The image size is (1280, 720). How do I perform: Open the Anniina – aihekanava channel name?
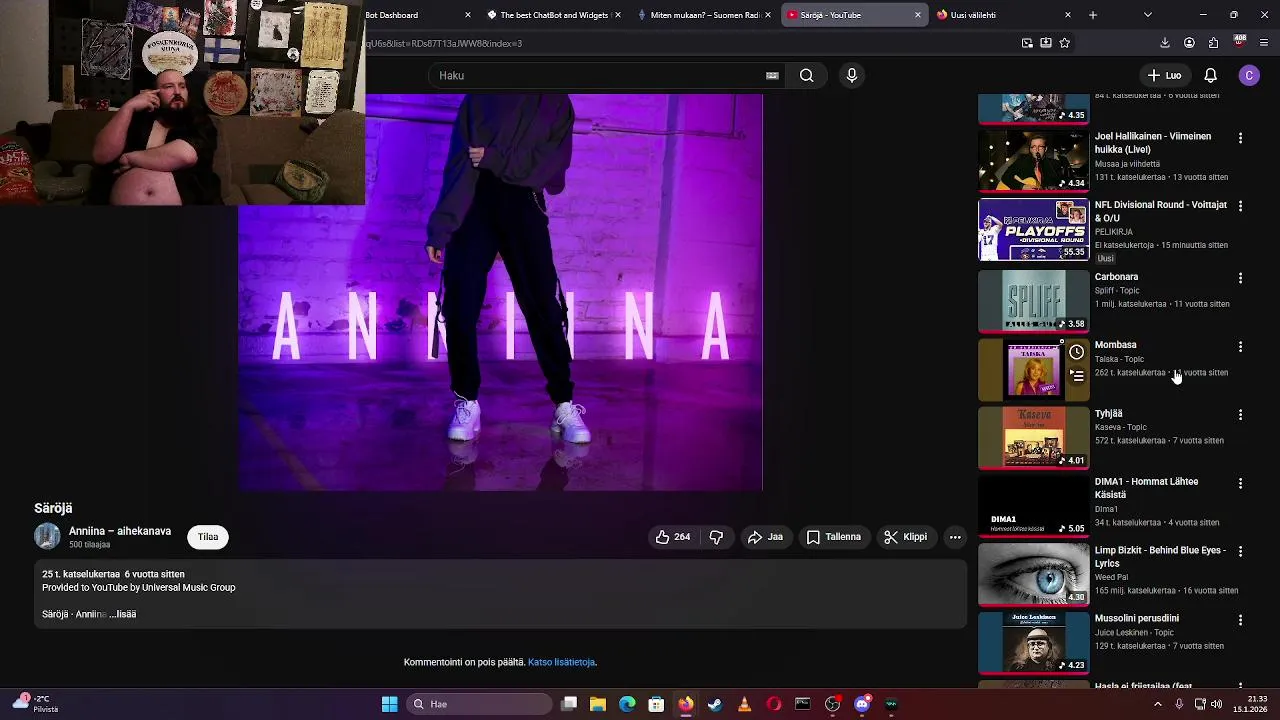coord(120,531)
